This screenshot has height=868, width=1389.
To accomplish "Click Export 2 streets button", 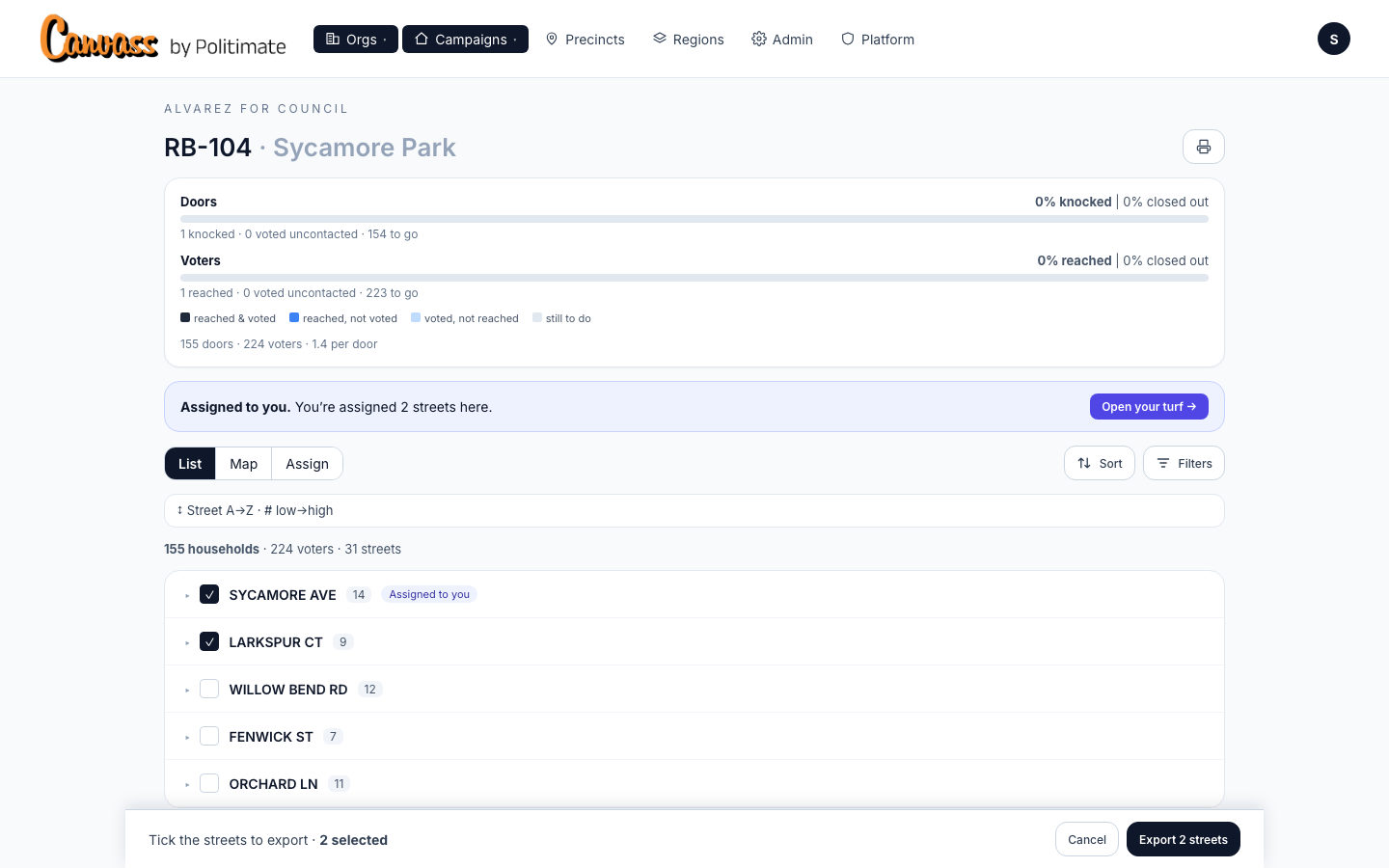I will pyautogui.click(x=1183, y=839).
